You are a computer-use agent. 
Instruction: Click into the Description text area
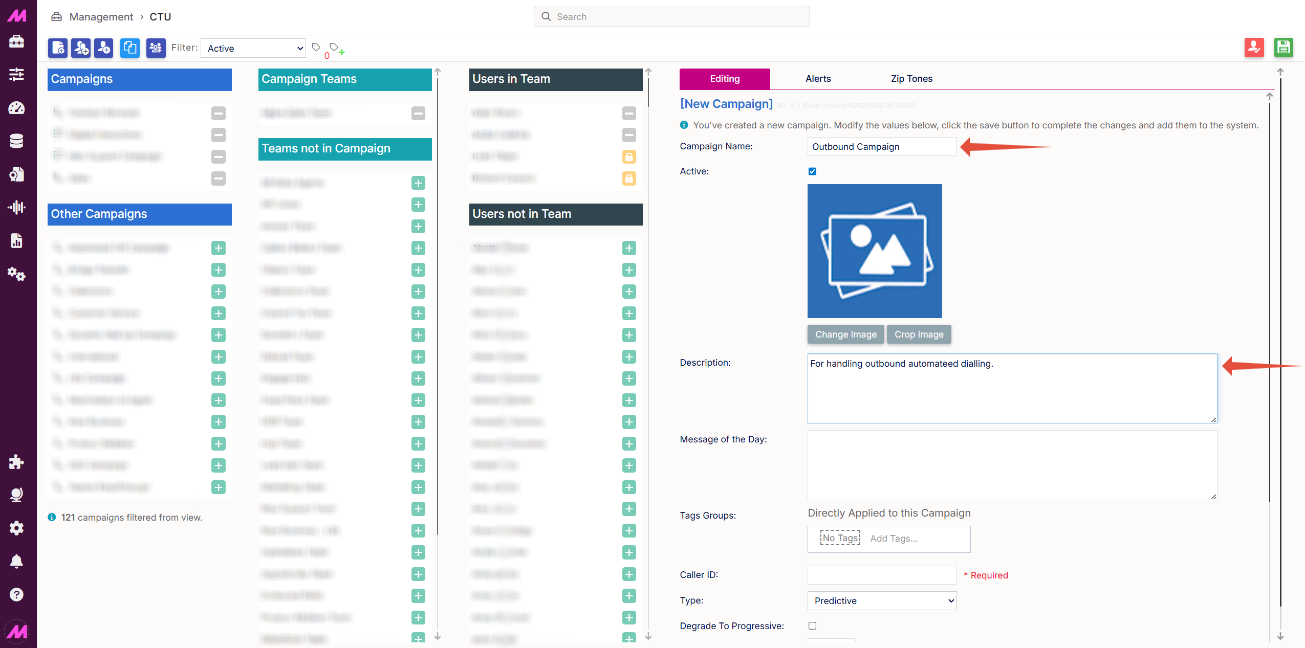pos(1012,388)
